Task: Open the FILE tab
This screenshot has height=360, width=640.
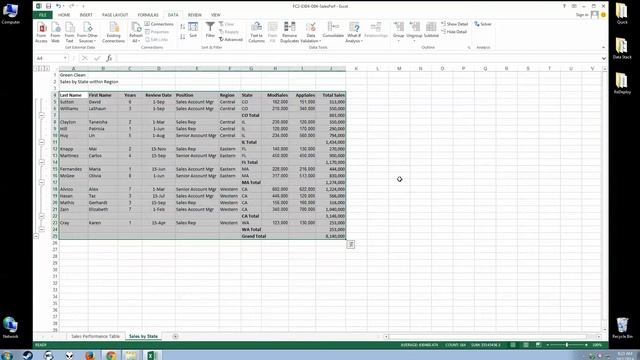Action: 42,15
